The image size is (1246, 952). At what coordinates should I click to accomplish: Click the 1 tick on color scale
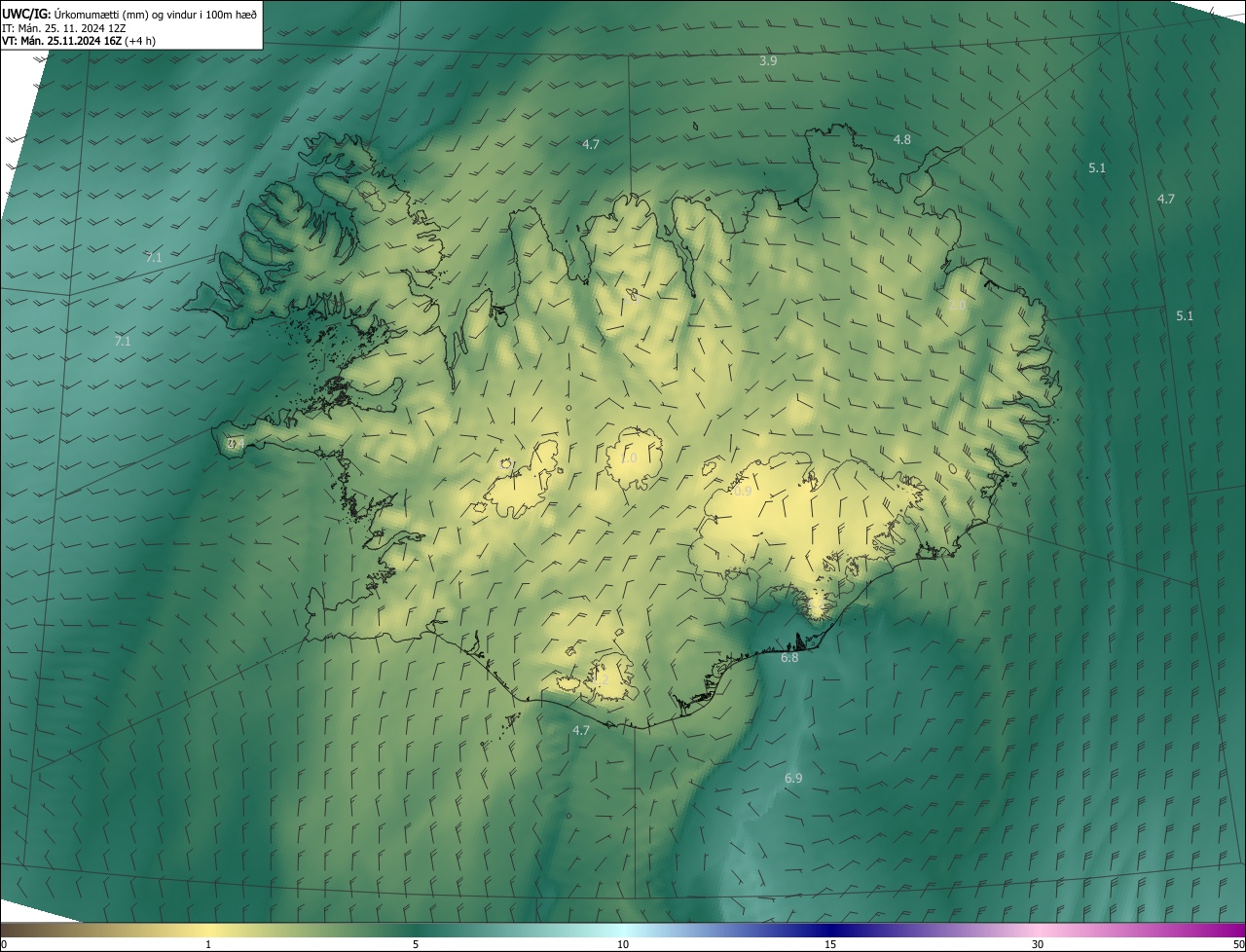(x=208, y=944)
